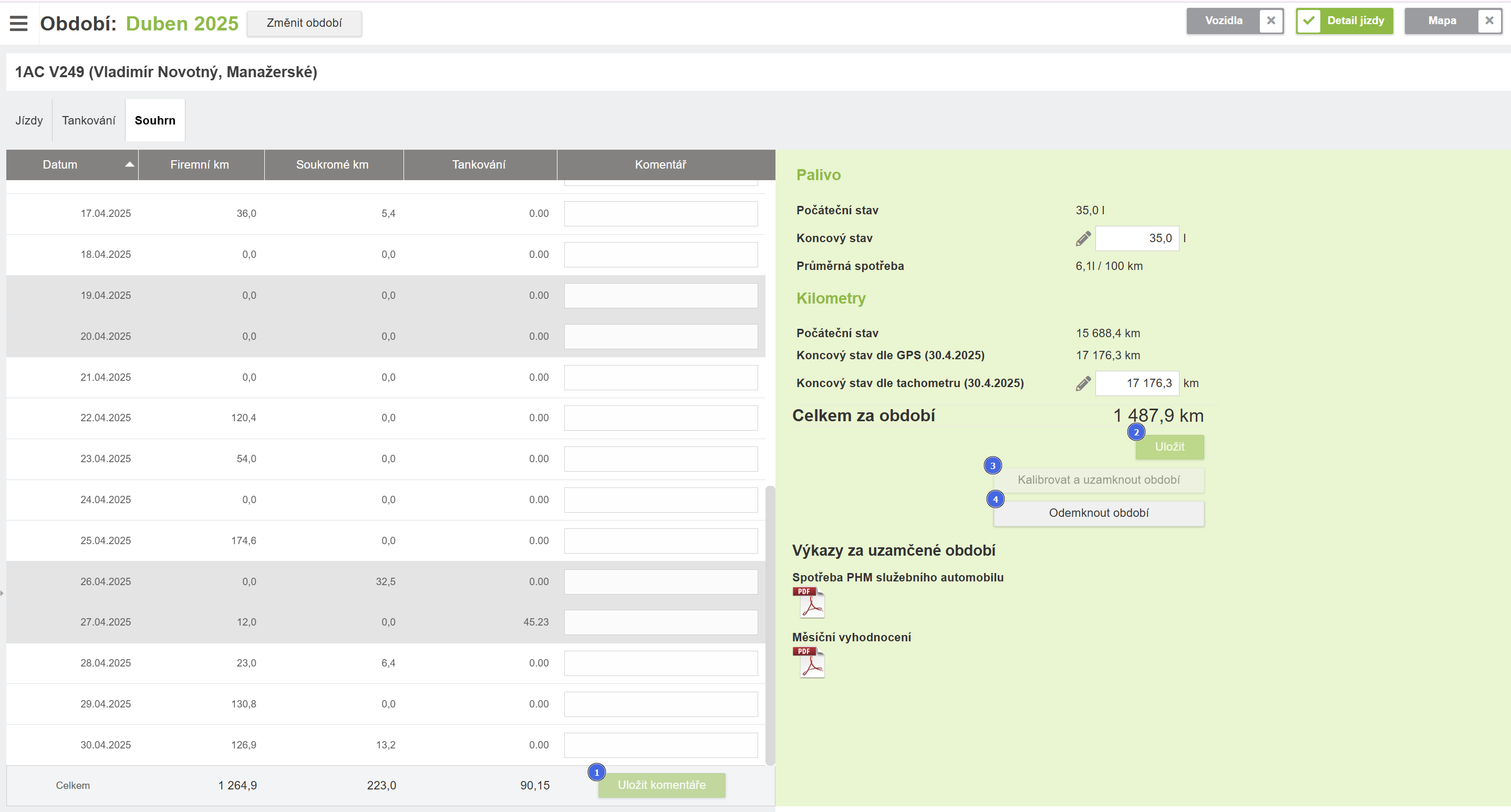The width and height of the screenshot is (1511, 812).
Task: Open Změnit období period selector
Action: pos(304,23)
